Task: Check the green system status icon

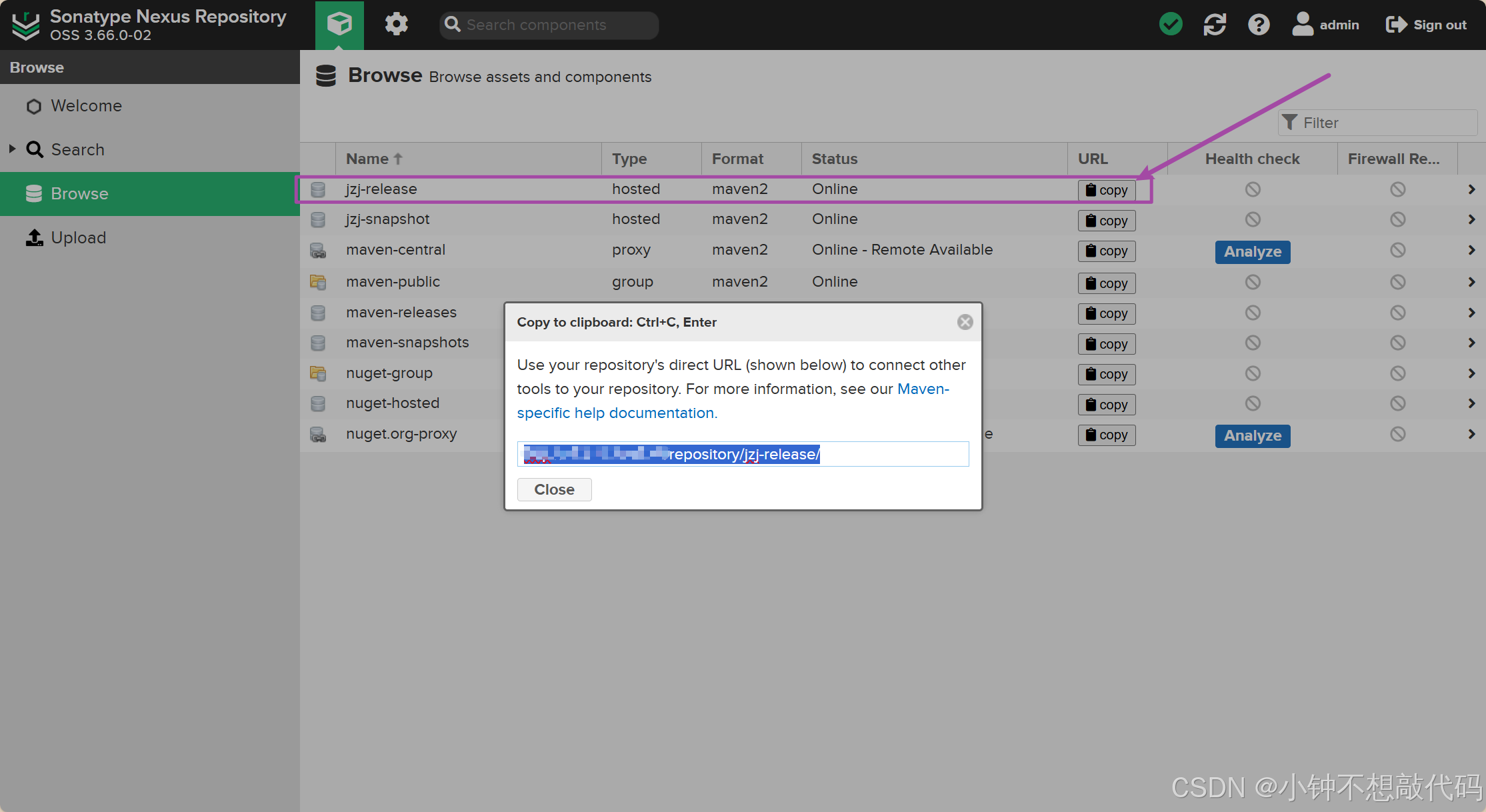Action: pos(1171,25)
